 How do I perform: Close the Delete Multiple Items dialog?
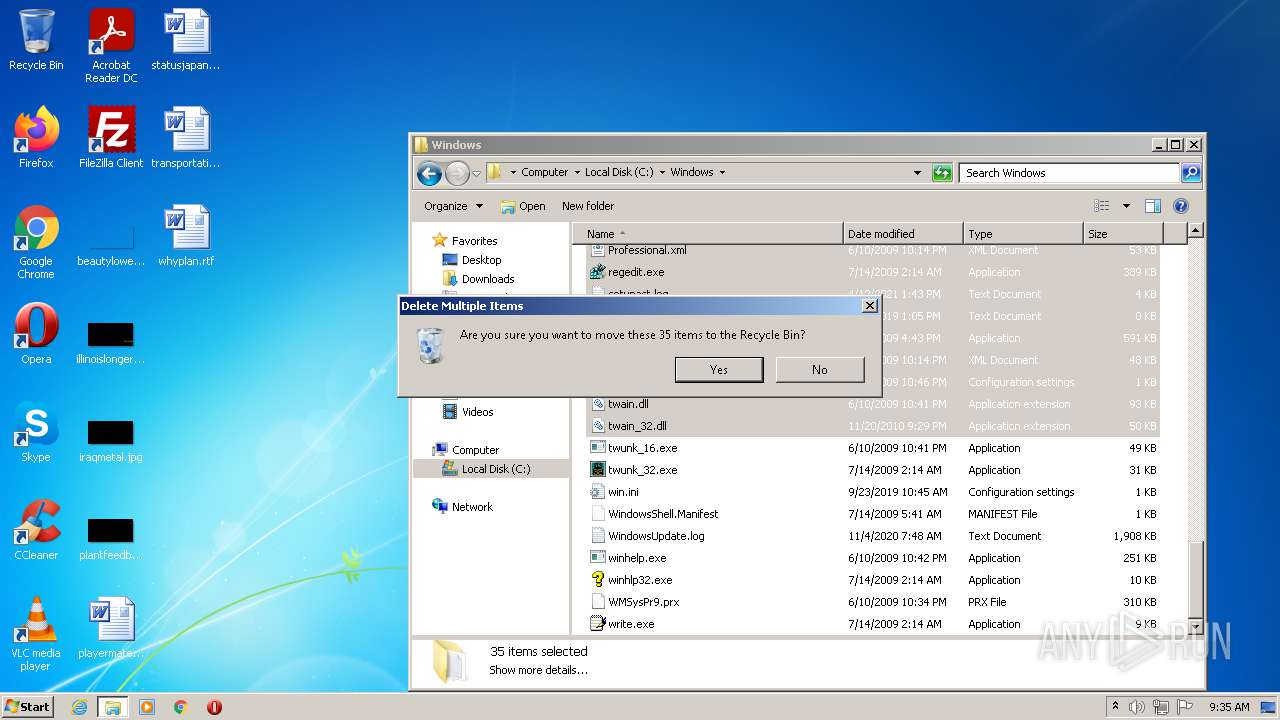[x=869, y=306]
